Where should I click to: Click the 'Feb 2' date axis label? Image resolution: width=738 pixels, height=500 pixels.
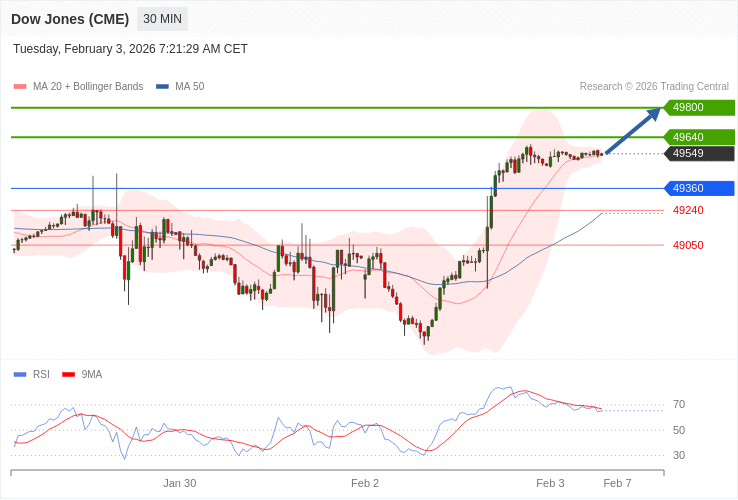pos(365,484)
